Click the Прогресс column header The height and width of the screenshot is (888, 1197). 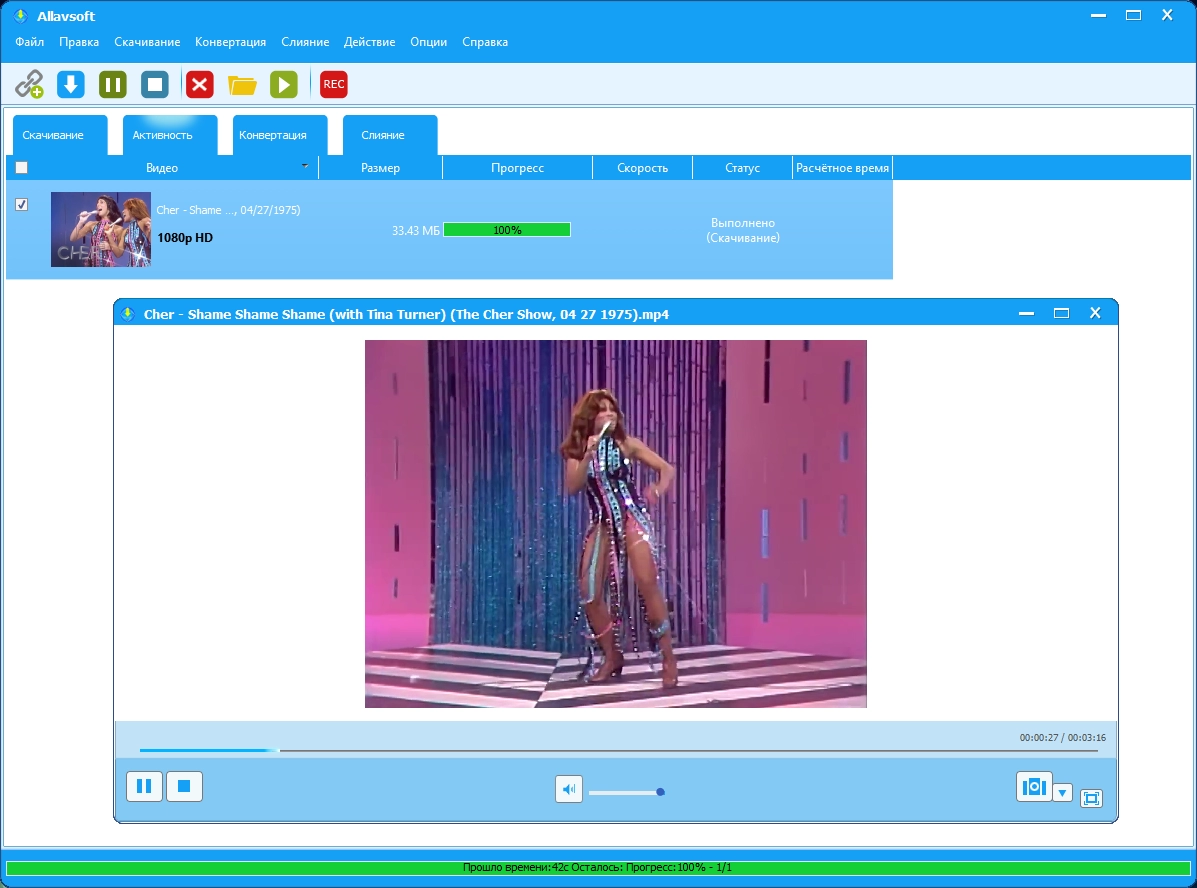(x=518, y=168)
